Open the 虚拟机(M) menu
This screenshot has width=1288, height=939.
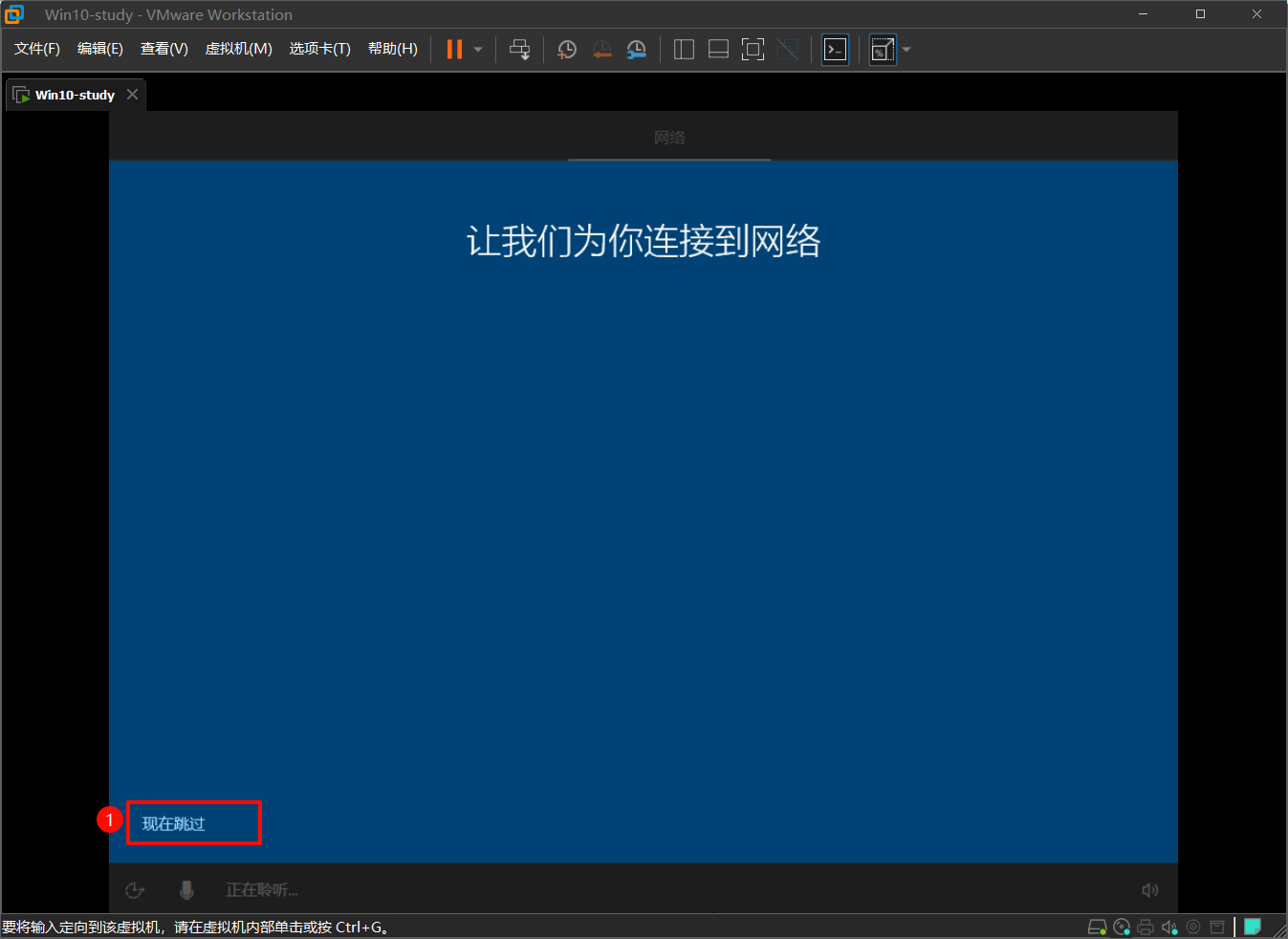pyautogui.click(x=238, y=49)
